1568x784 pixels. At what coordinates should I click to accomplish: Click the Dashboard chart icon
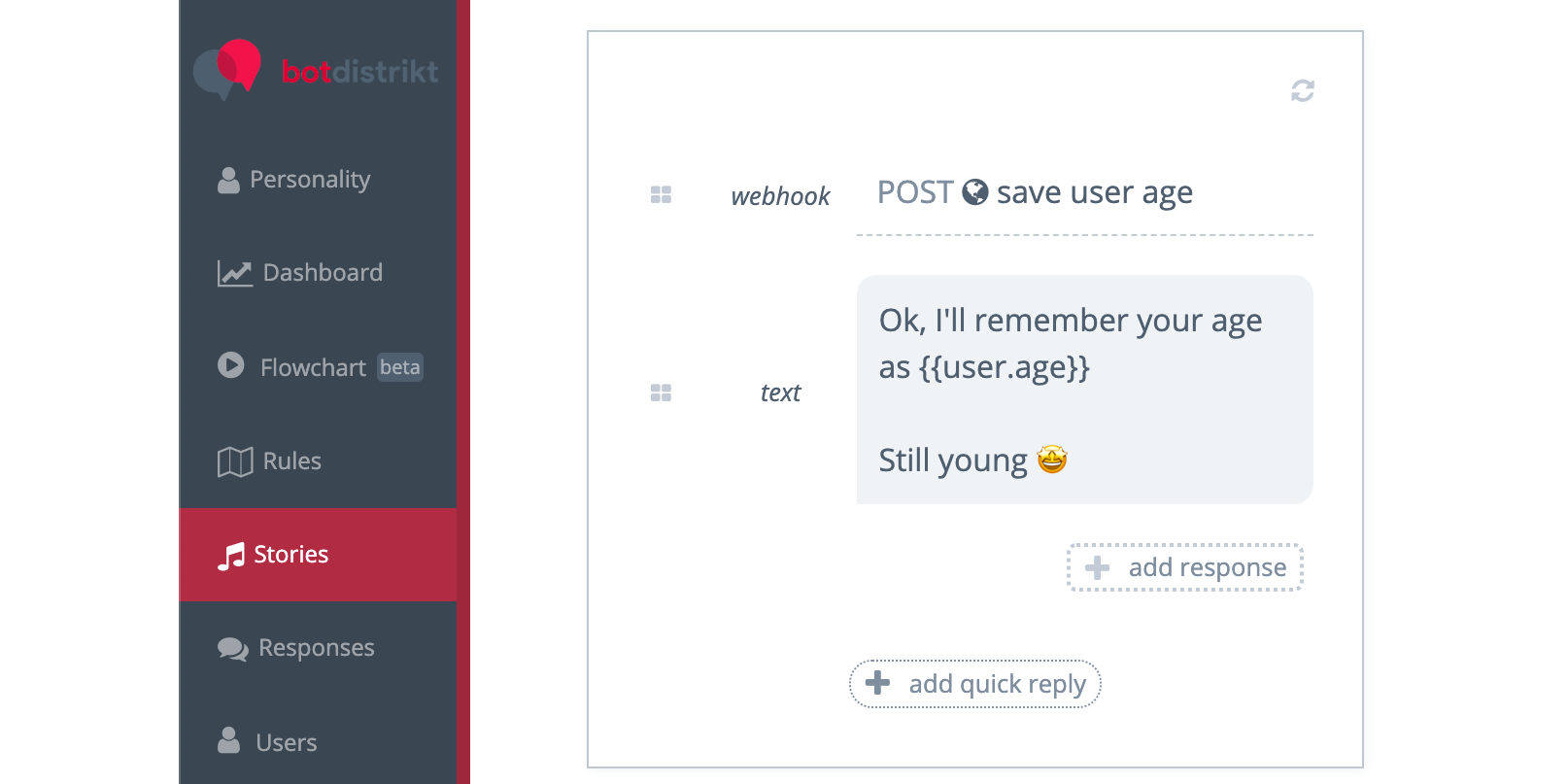coord(234,273)
